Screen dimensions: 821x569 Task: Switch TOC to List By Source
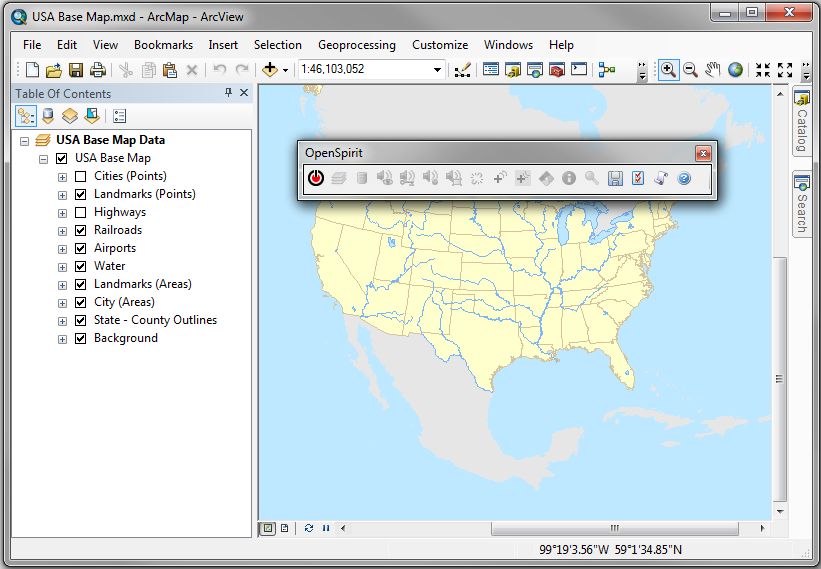coord(48,116)
